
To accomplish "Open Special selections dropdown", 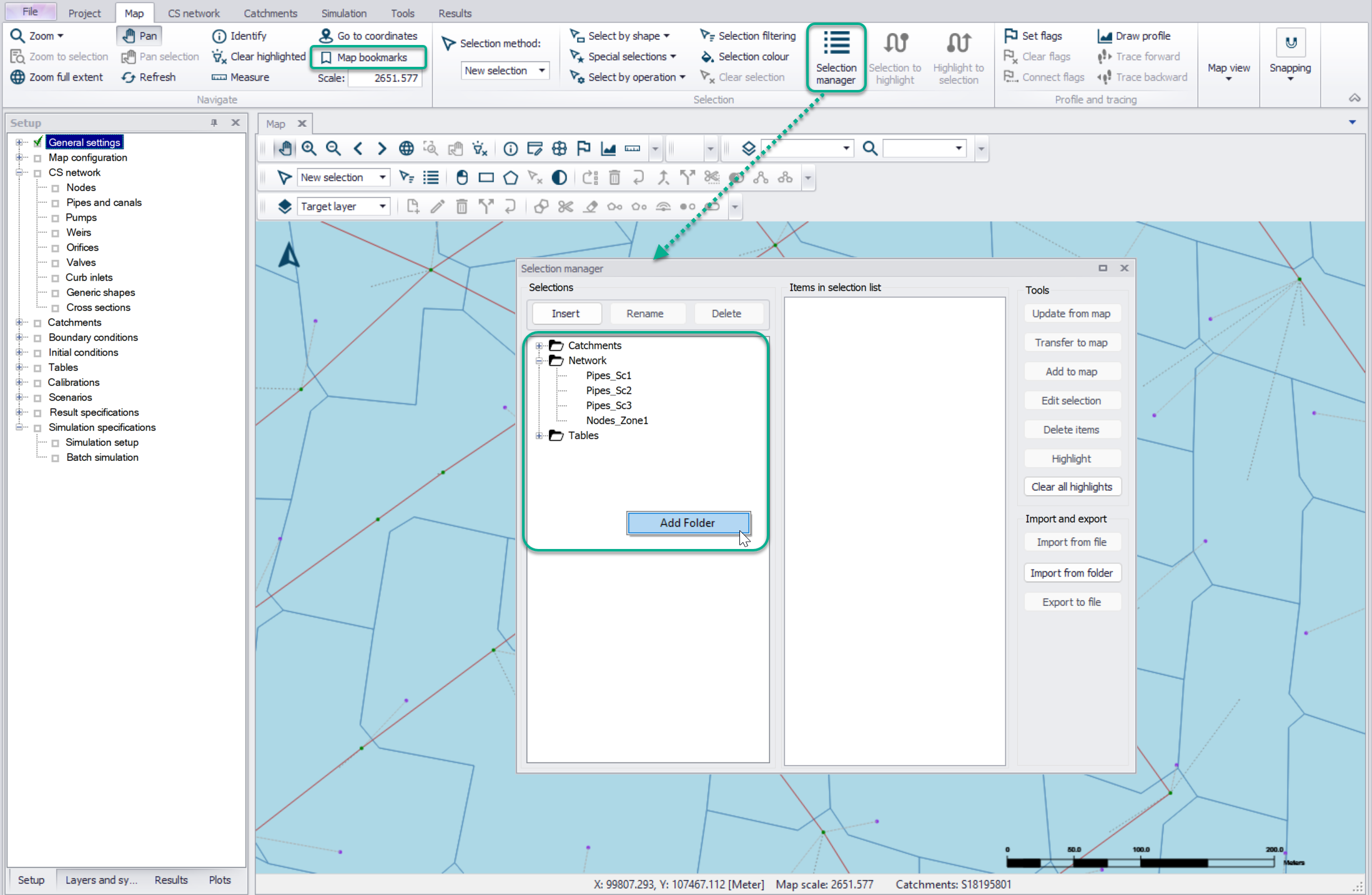I will click(623, 57).
